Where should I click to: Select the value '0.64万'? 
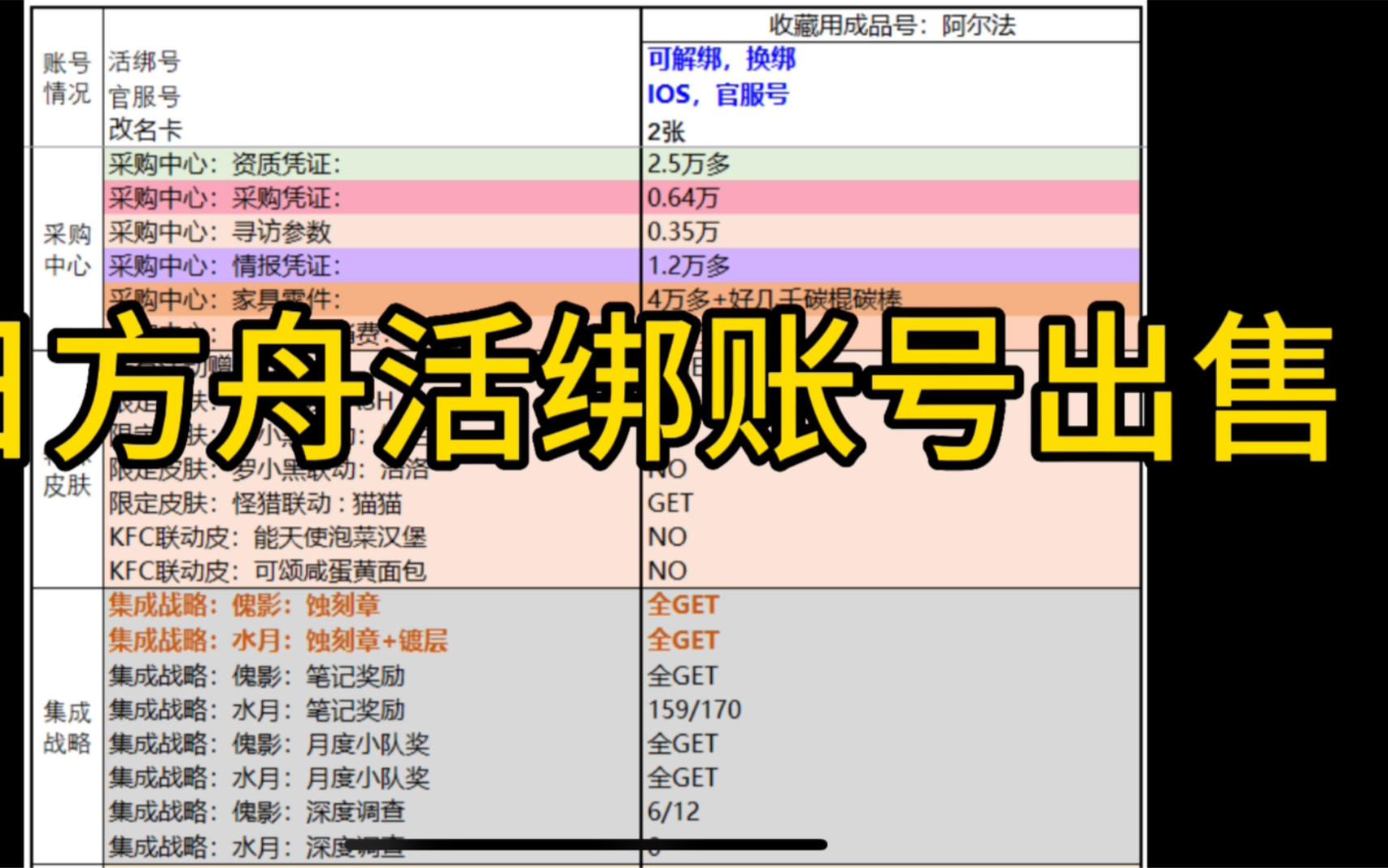683,198
